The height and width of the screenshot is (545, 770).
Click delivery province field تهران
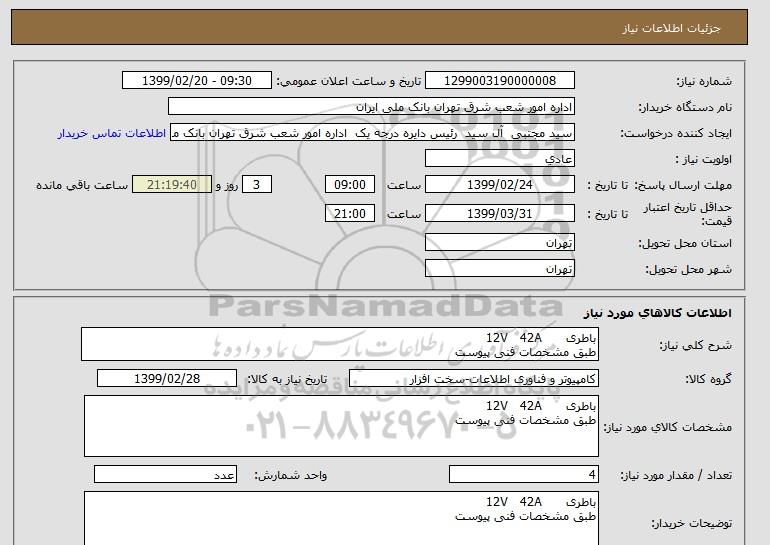click(499, 243)
